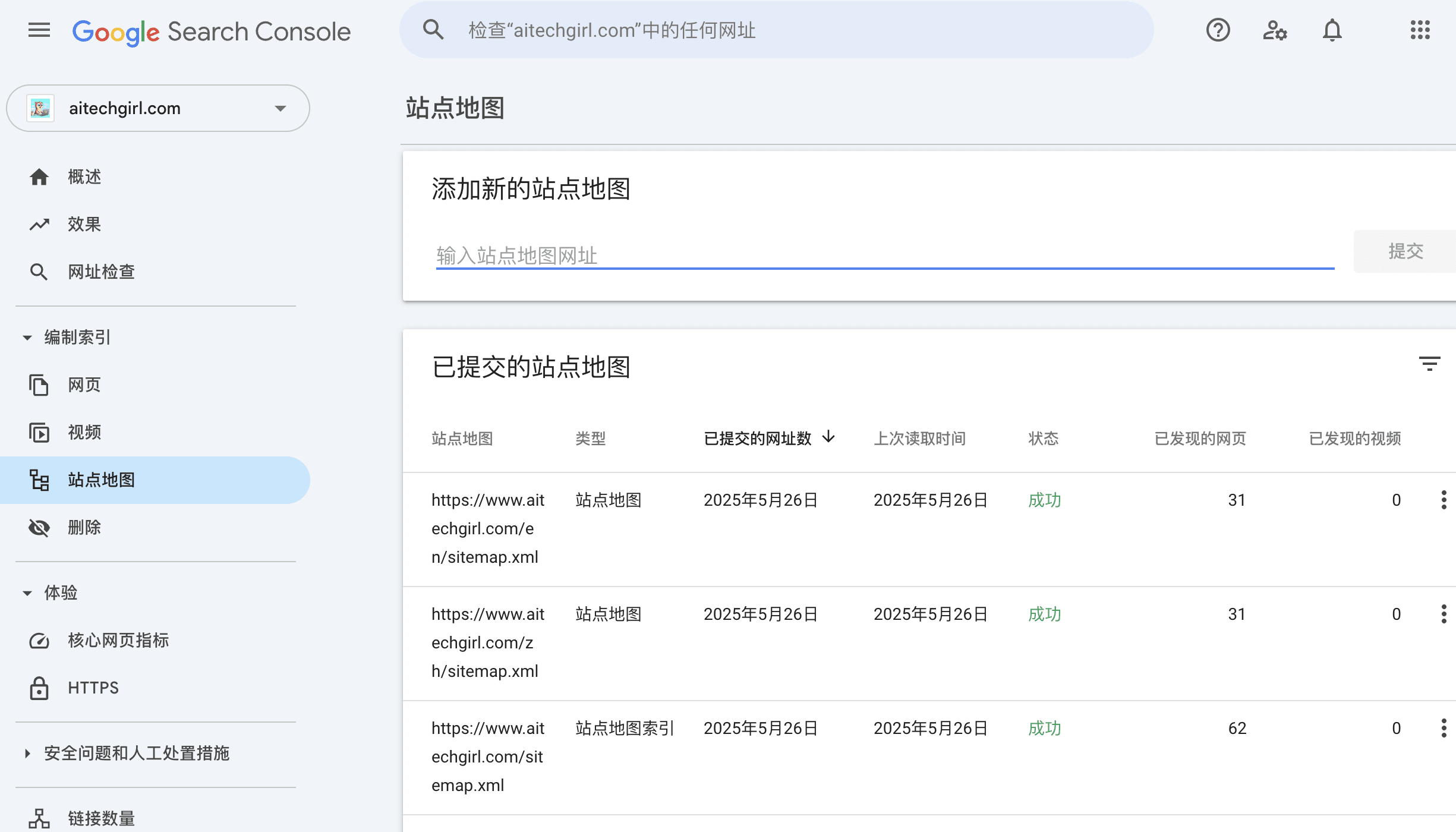This screenshot has height=832, width=1456.
Task: Open the help question mark icon
Action: point(1218,30)
